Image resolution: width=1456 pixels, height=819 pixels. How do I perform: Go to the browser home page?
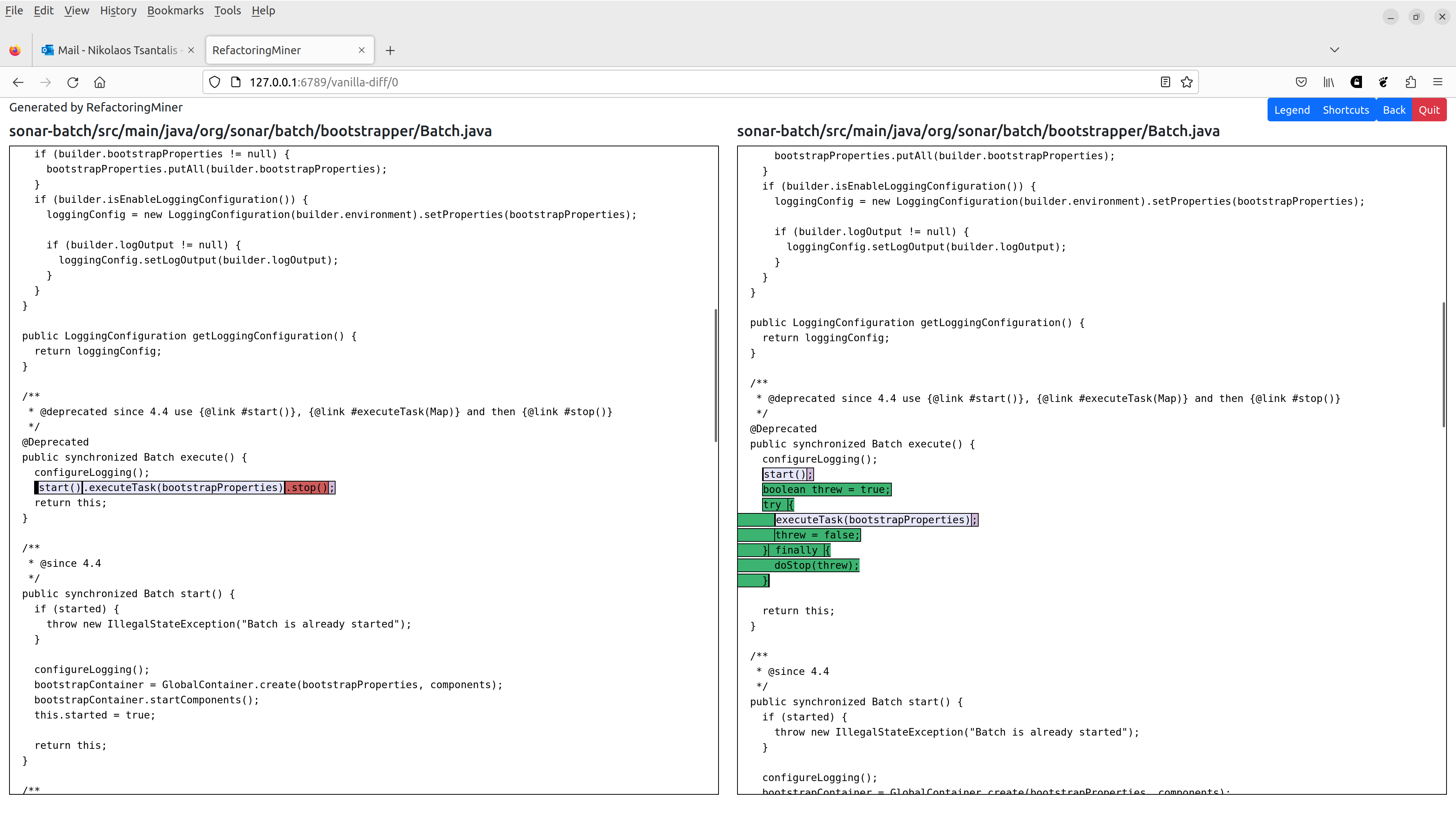[100, 82]
